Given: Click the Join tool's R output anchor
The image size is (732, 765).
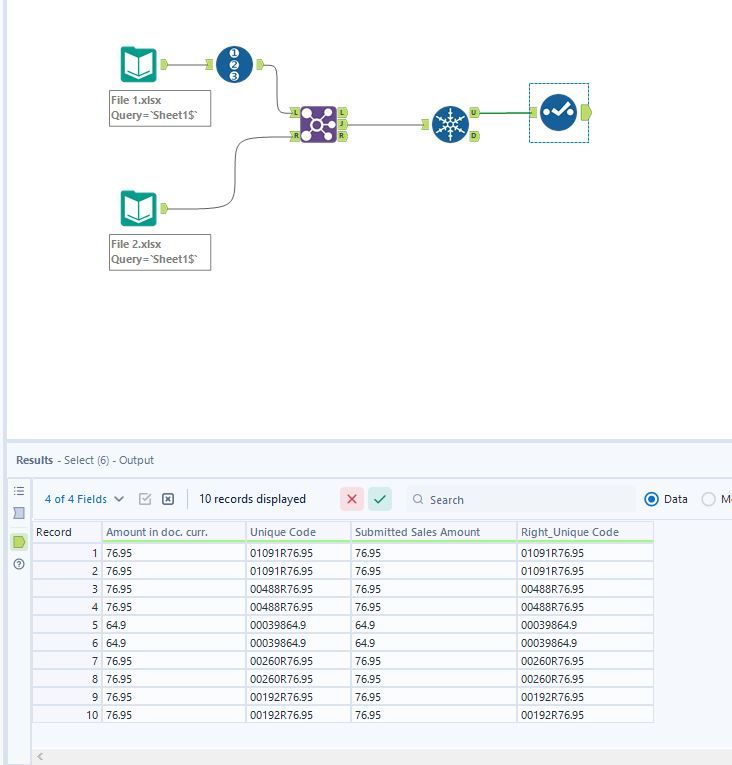Looking at the screenshot, I should (x=342, y=136).
